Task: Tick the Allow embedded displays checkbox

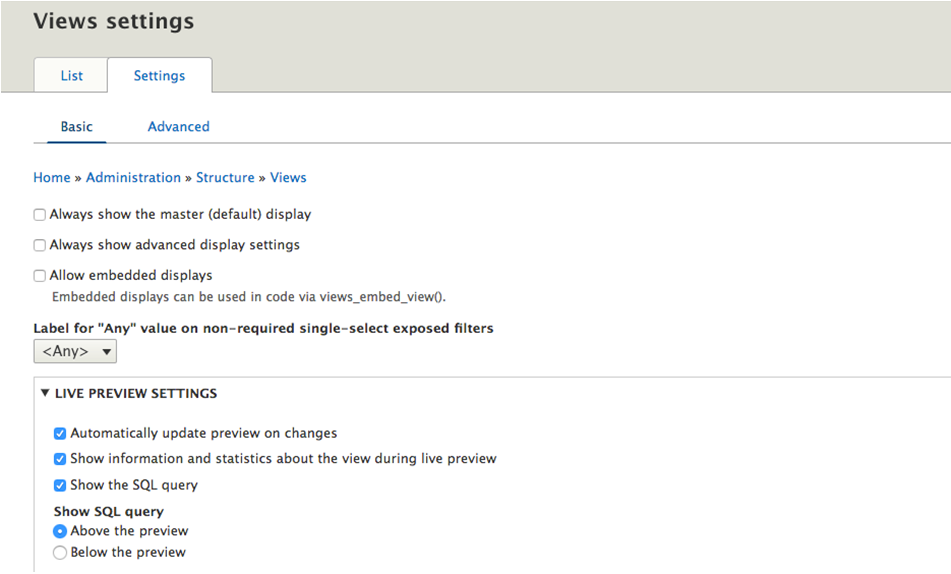Action: pyautogui.click(x=40, y=276)
